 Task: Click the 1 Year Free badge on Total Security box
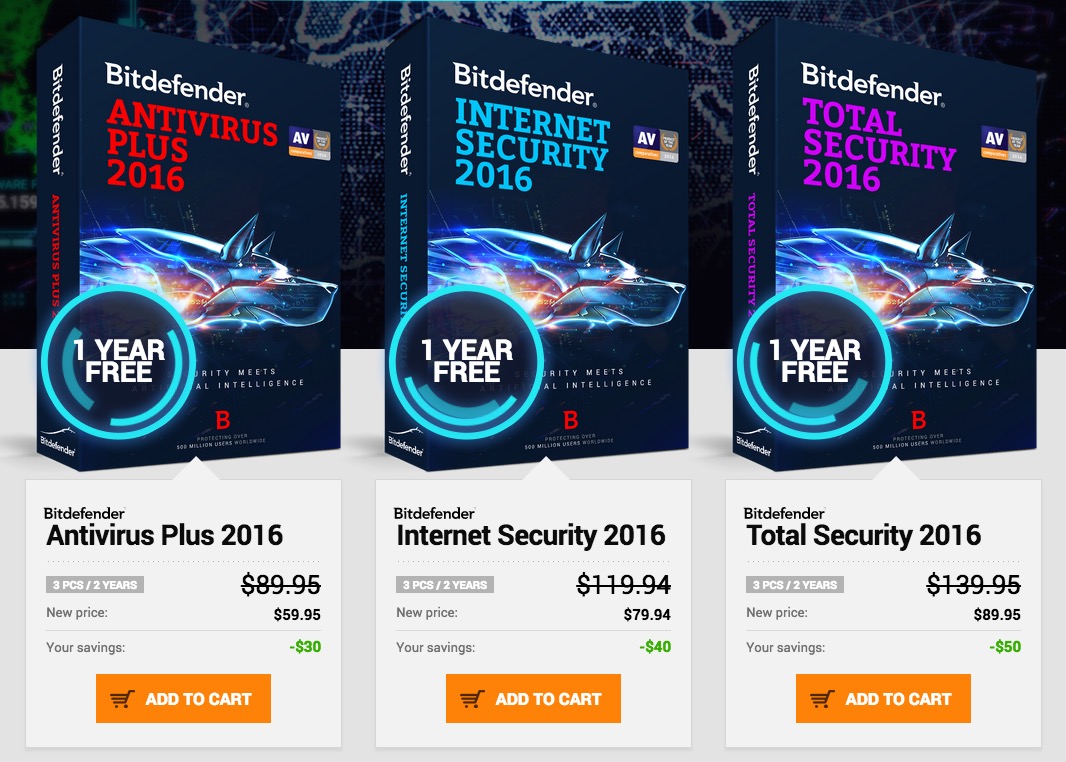(x=814, y=362)
